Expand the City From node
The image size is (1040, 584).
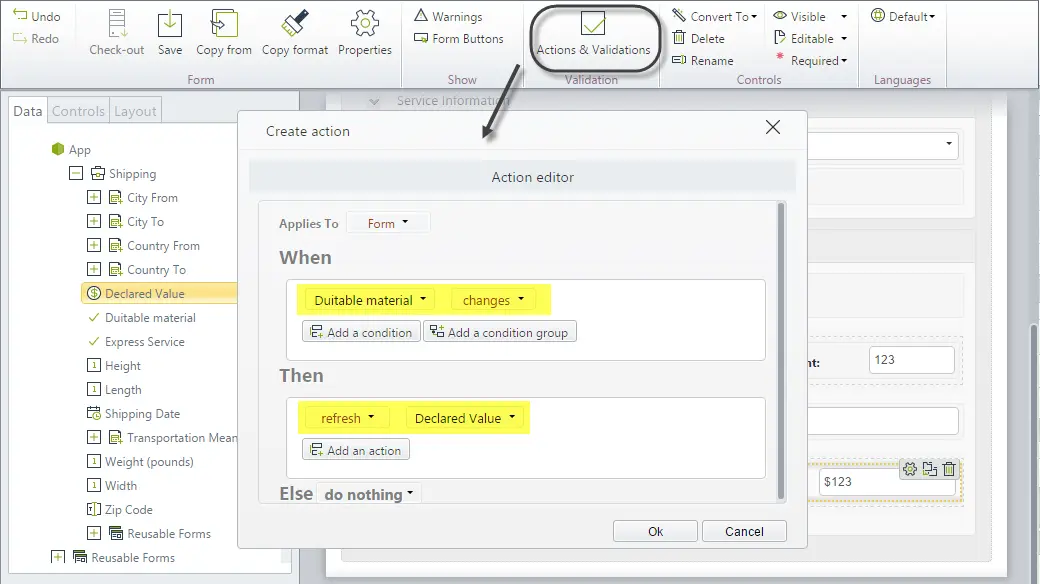click(x=94, y=197)
